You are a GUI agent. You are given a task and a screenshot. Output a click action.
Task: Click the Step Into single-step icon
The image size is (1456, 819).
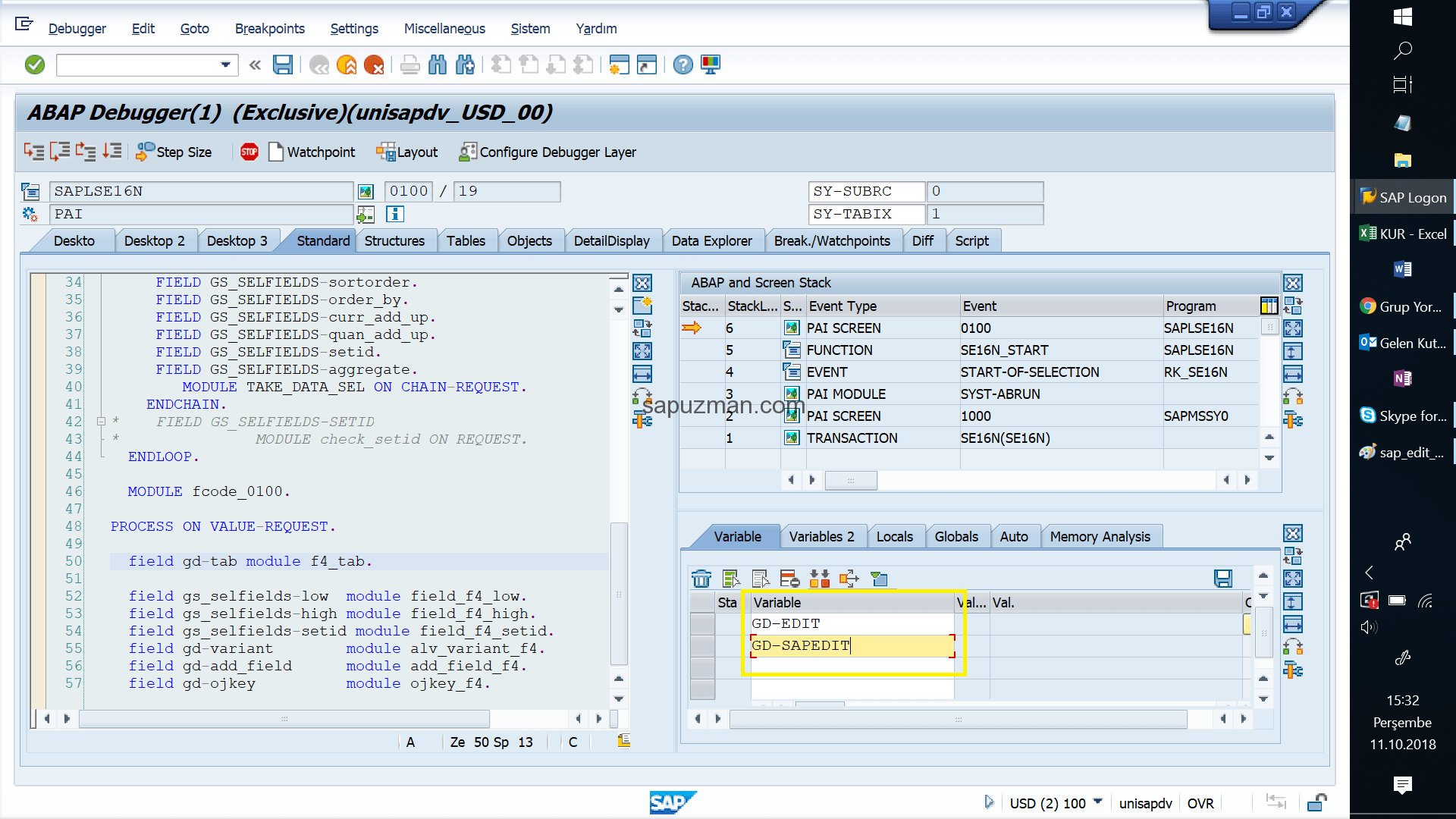33,152
